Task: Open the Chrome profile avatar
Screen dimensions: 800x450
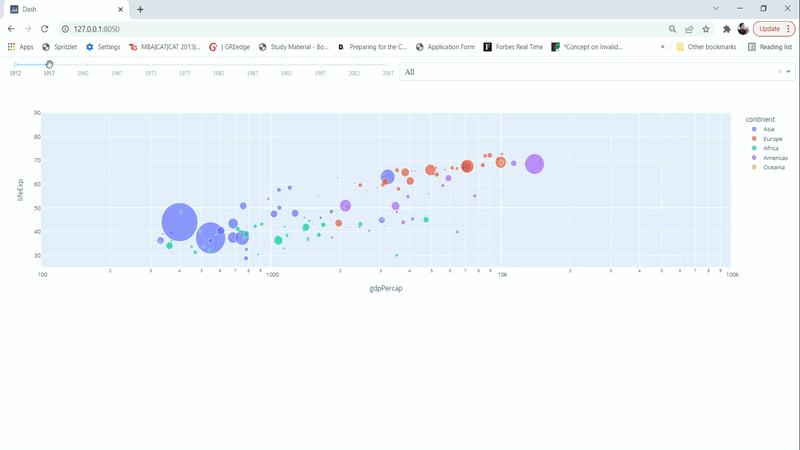Action: click(743, 29)
